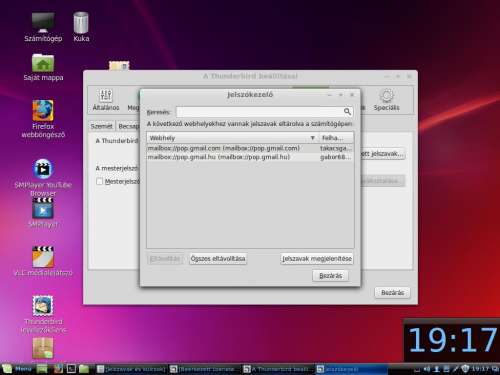
Task: Open the terminal from the taskbar launcher
Action: pyautogui.click(x=71, y=369)
